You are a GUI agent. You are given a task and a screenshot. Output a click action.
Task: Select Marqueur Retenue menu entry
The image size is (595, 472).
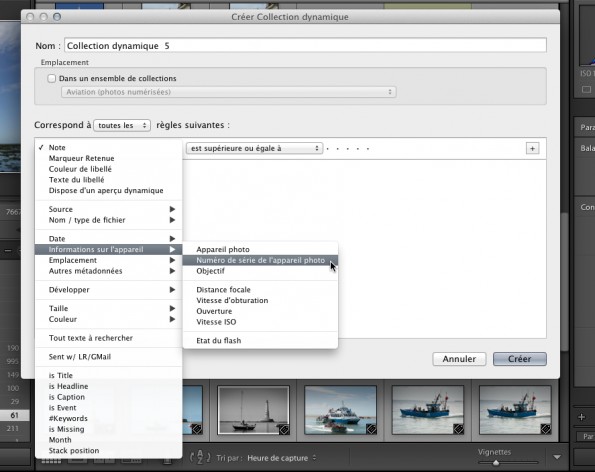click(82, 158)
